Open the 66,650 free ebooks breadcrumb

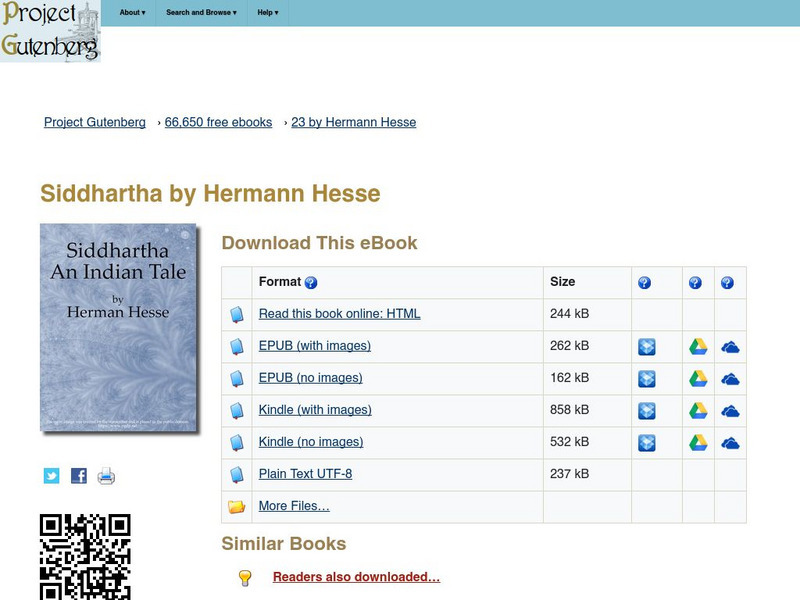pos(218,122)
